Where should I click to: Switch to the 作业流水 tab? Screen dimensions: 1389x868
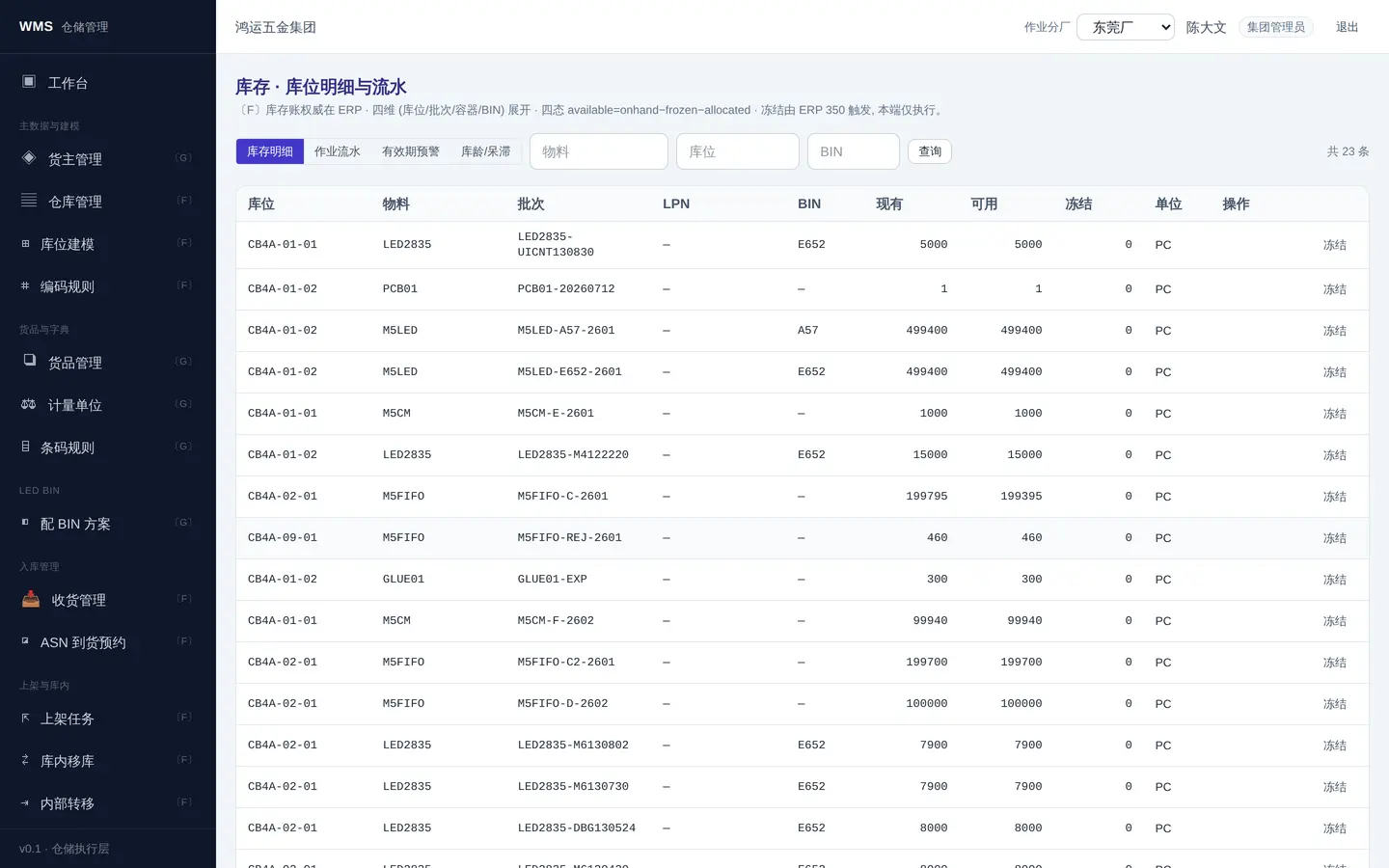pyautogui.click(x=338, y=151)
